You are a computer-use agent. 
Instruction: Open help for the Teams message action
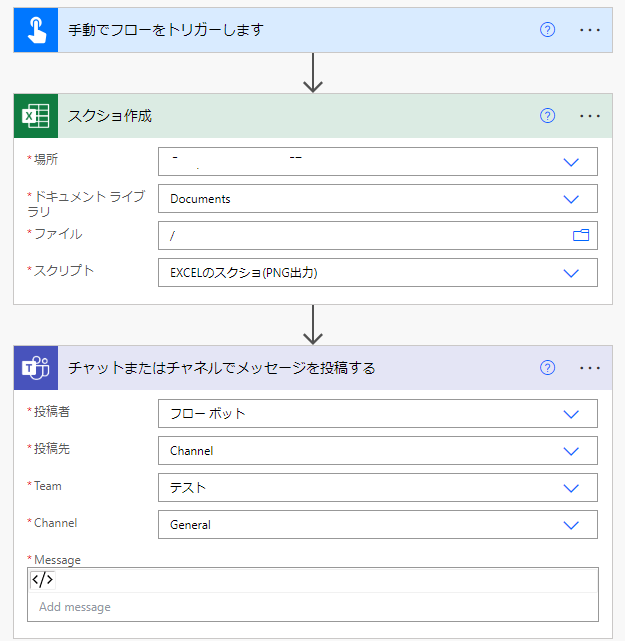coord(547,368)
